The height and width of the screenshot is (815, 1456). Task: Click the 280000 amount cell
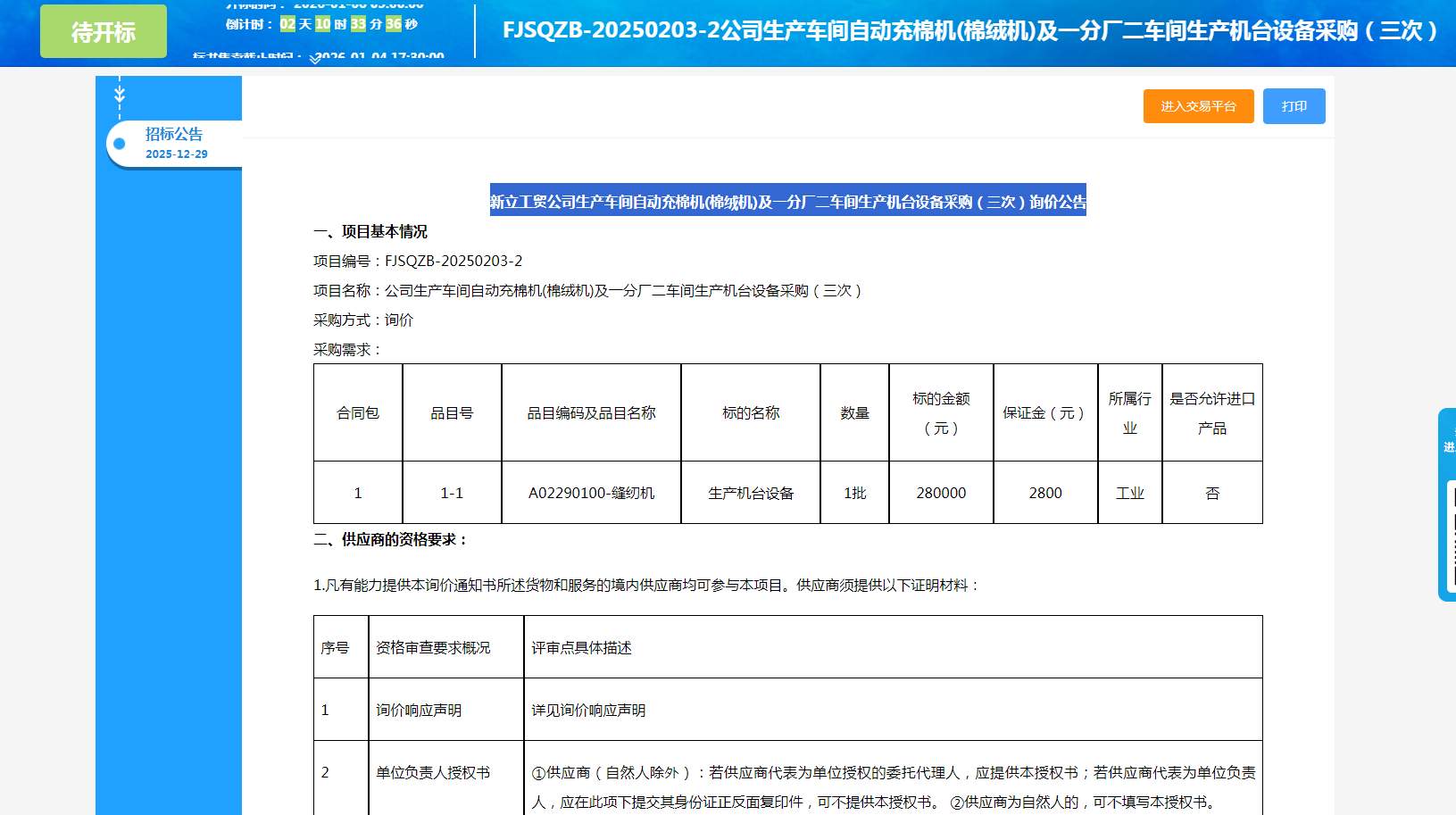941,493
